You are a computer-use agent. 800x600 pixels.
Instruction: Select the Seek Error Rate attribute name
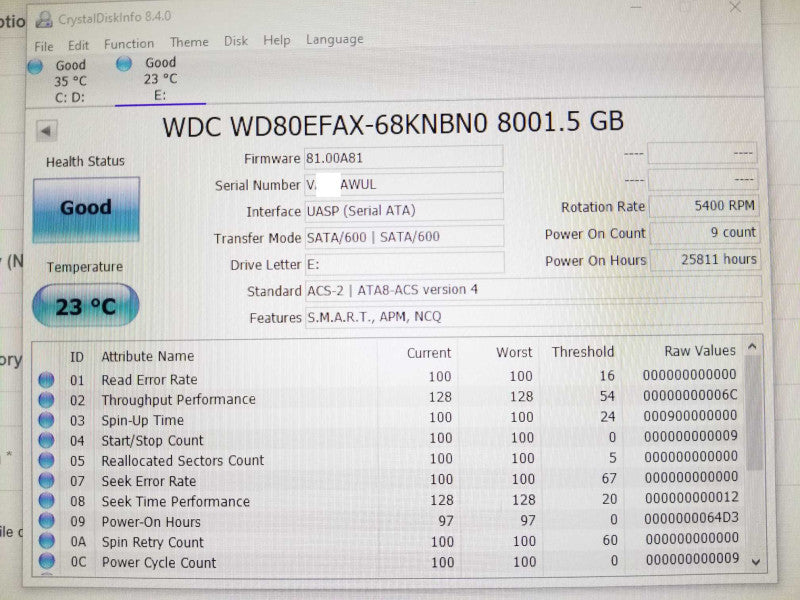[x=148, y=481]
